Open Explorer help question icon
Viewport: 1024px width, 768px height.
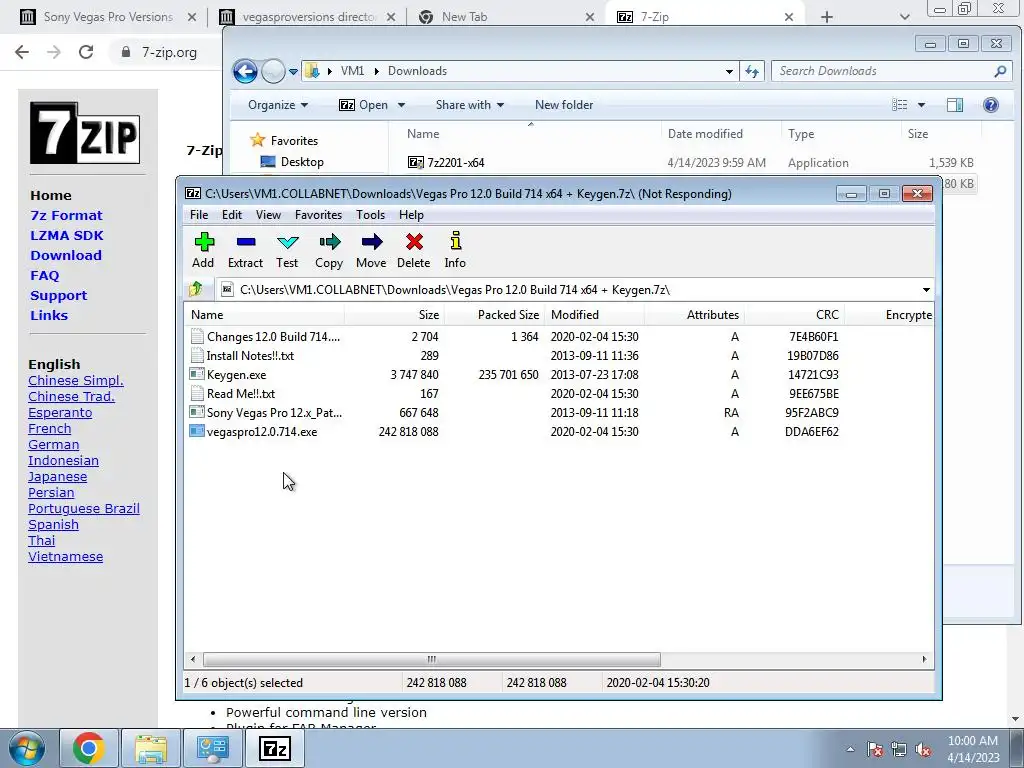[990, 104]
